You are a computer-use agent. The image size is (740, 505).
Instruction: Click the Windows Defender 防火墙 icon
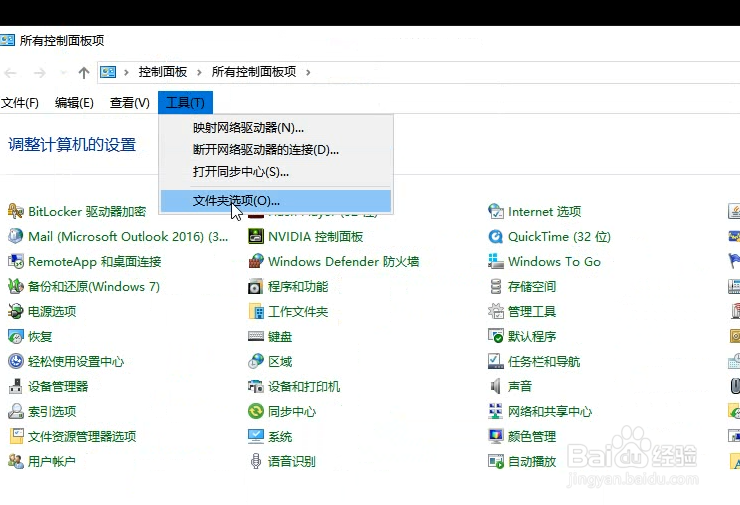(x=256, y=261)
